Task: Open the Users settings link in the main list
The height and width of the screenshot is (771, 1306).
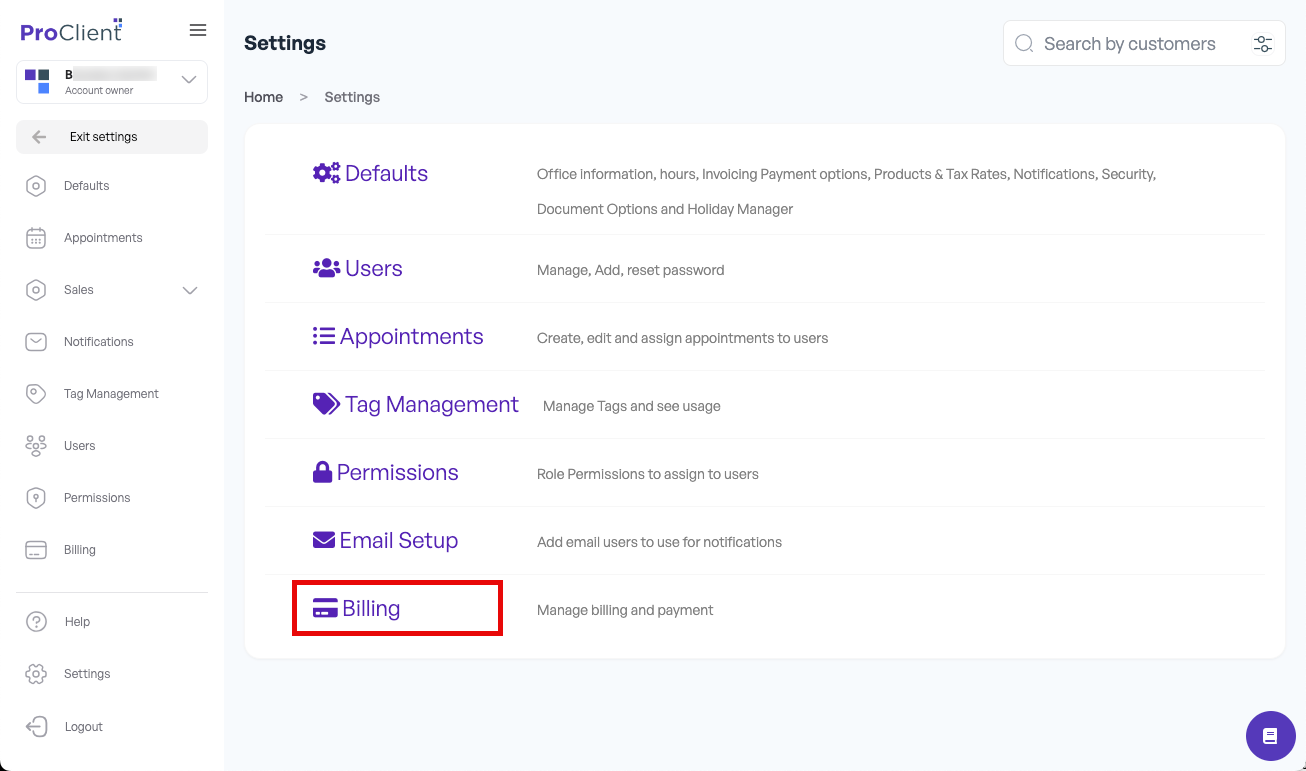Action: 373,269
